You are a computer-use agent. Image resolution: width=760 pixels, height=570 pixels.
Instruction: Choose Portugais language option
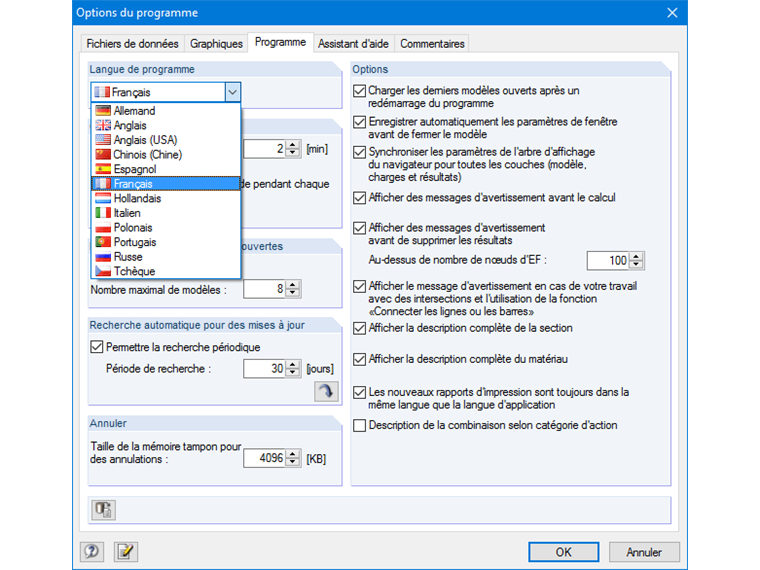166,242
